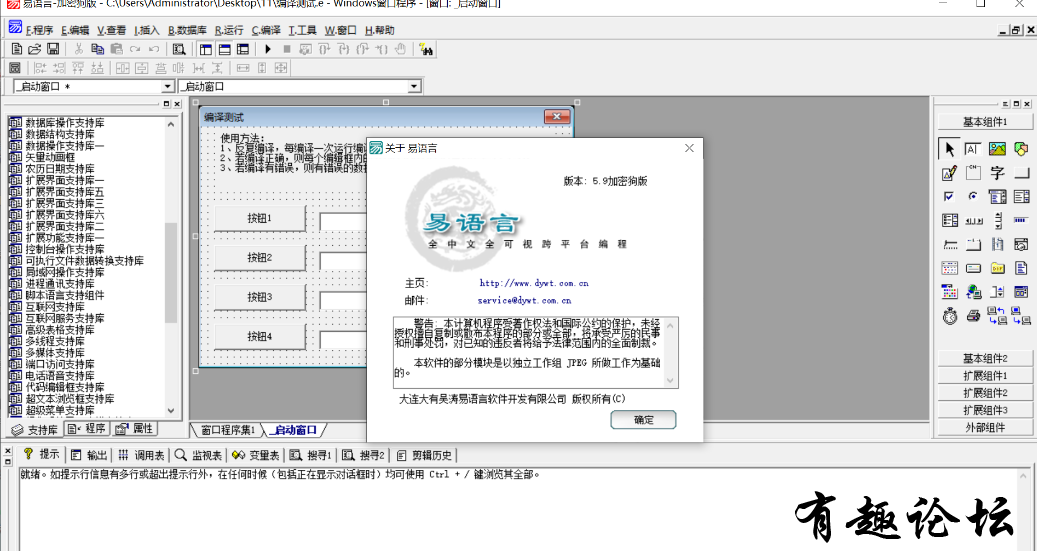Select the picture box component icon
Screen dimensions: 1037x551
997,148
